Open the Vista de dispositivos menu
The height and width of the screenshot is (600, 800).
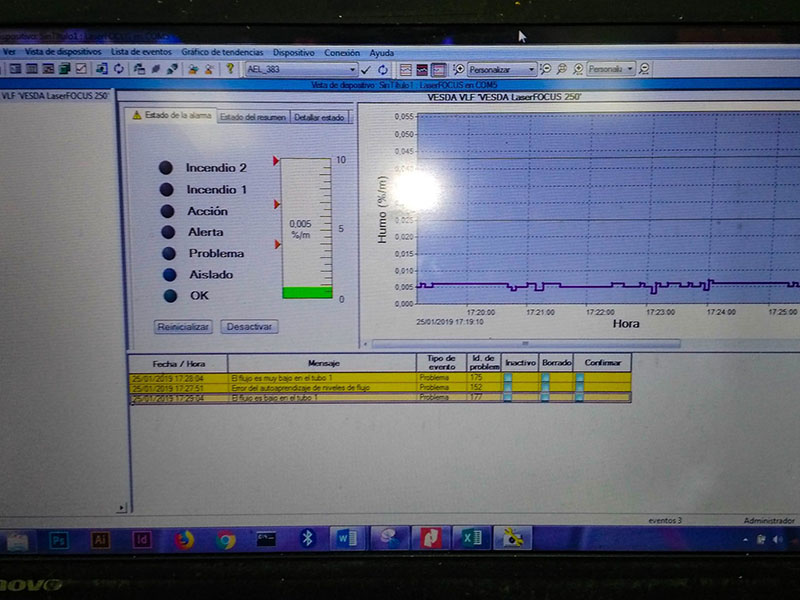coord(63,52)
